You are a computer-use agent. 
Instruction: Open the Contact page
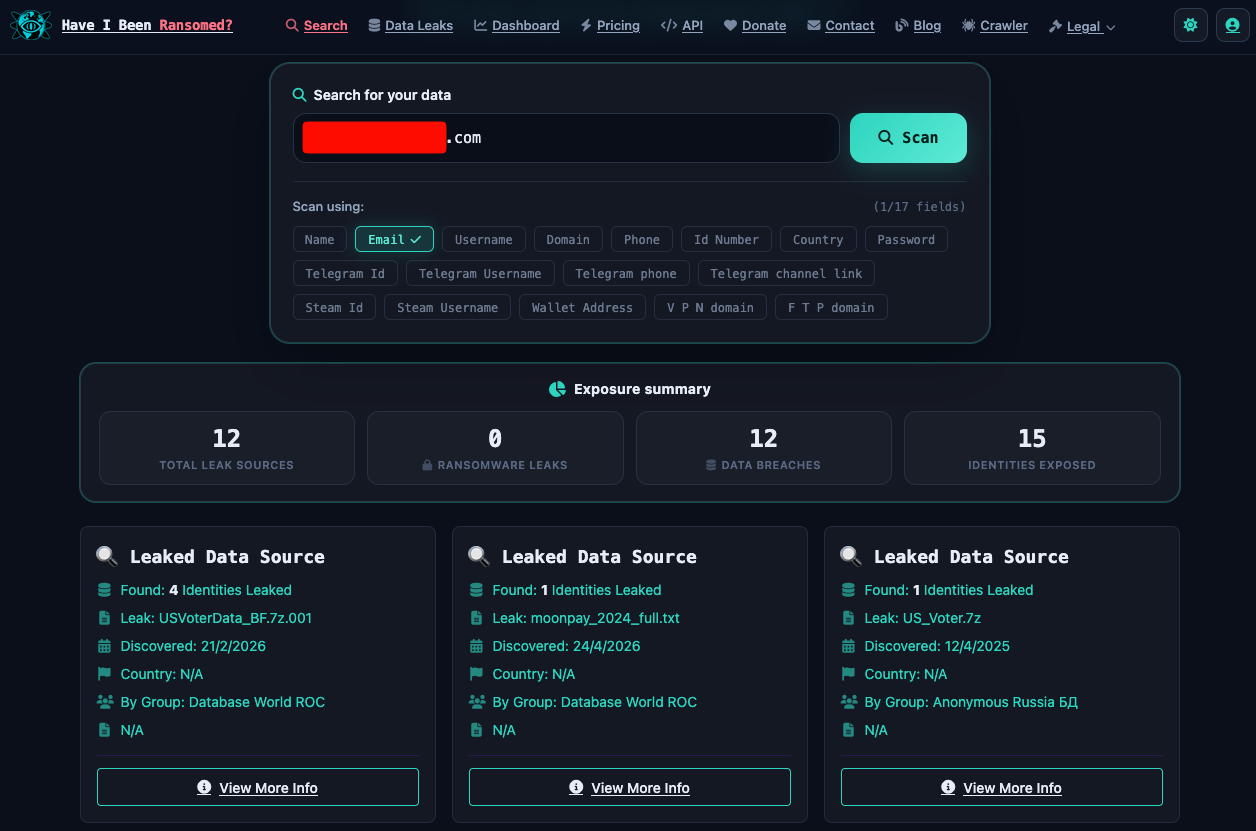coord(841,25)
